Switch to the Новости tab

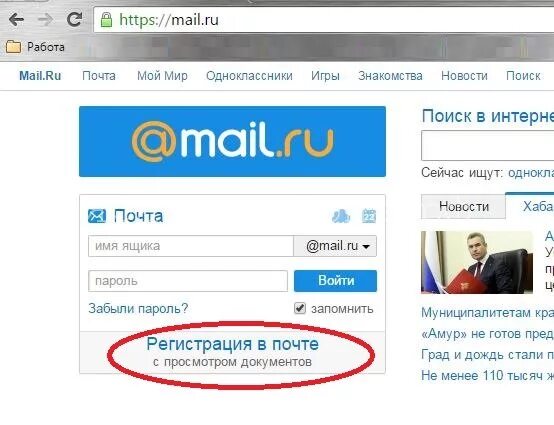click(x=464, y=206)
